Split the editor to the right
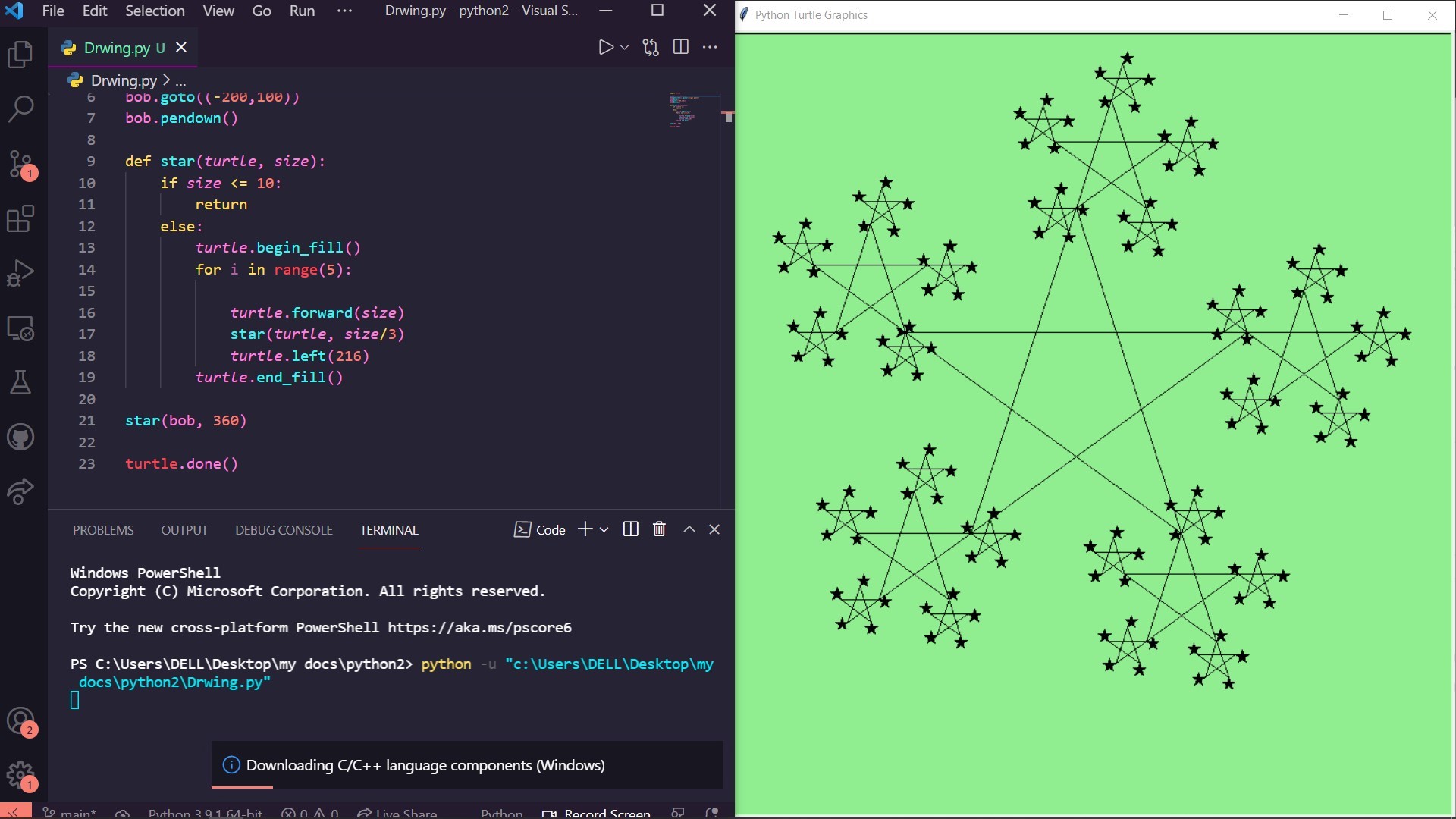Screen dimensions: 1456x819 click(680, 47)
